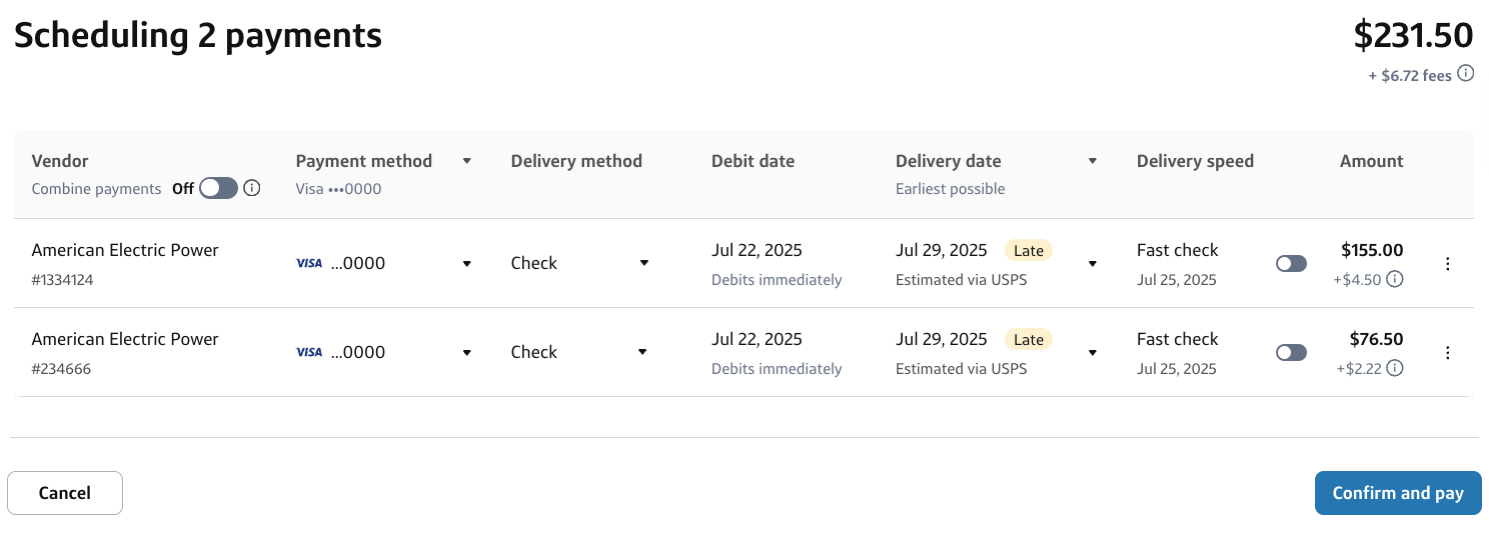Click Visa card icon in invoice #1334124 row
The width and height of the screenshot is (1489, 534).
[x=309, y=263]
